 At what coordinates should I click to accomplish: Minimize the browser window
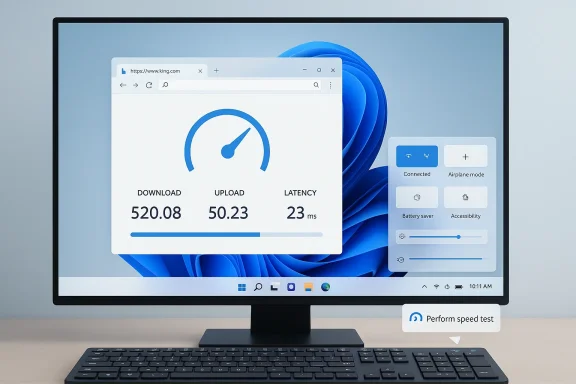click(305, 70)
